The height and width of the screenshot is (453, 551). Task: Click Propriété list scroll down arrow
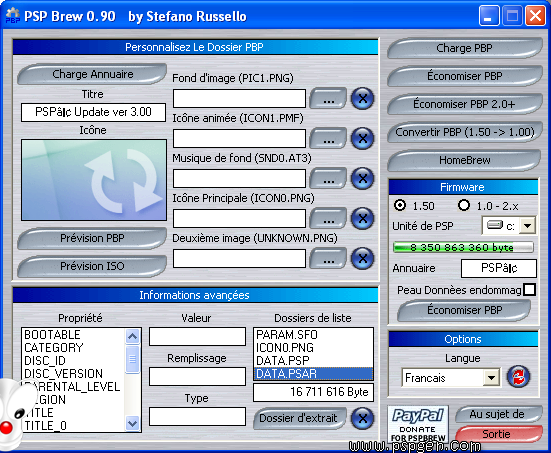coord(132,423)
